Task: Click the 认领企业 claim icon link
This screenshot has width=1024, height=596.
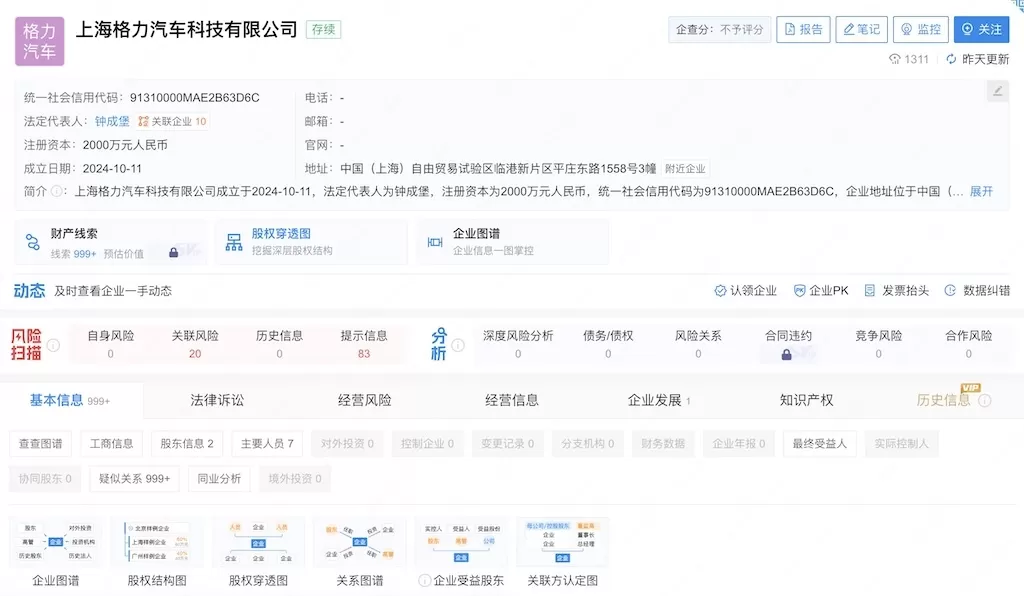Action: [x=745, y=291]
